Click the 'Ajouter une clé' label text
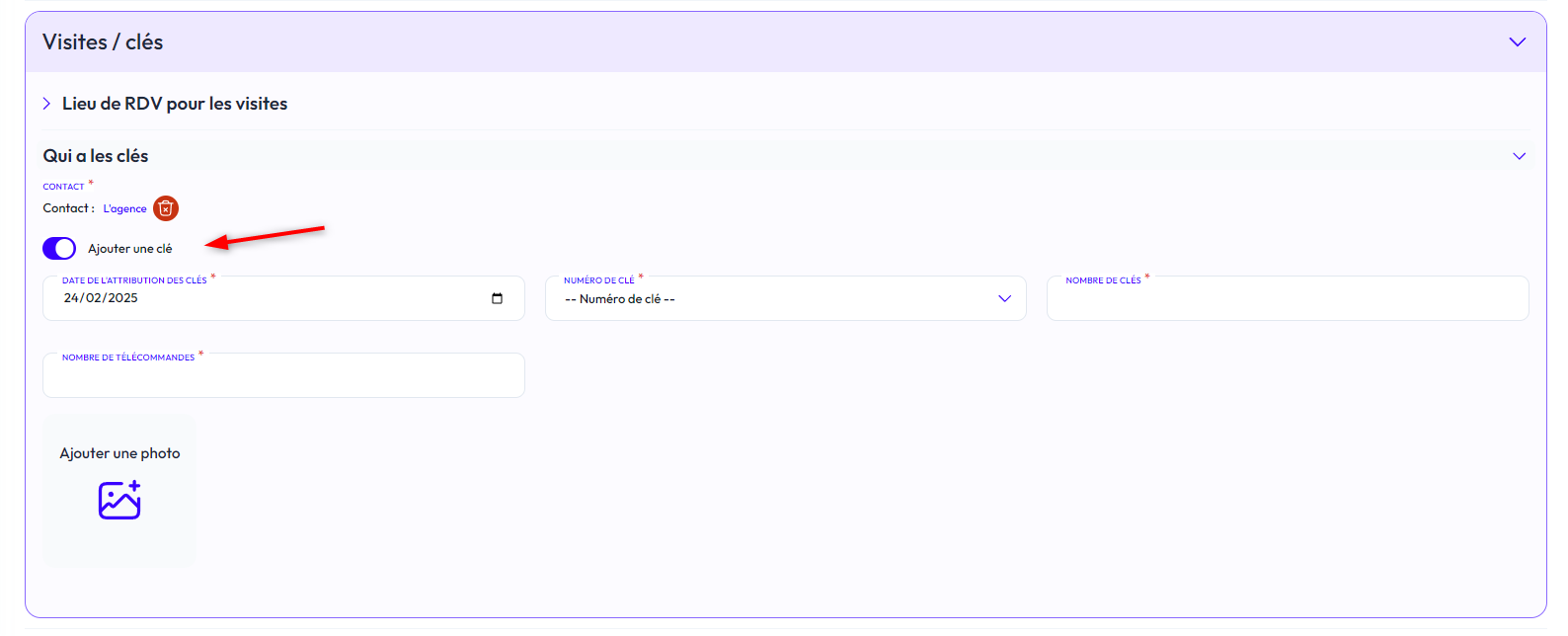 (x=129, y=249)
